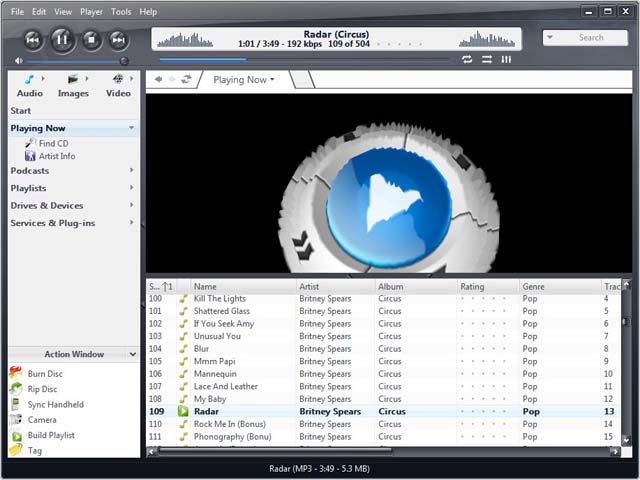Expand the Drives & Devices section
Viewport: 640px width, 480px height.
[x=131, y=205]
